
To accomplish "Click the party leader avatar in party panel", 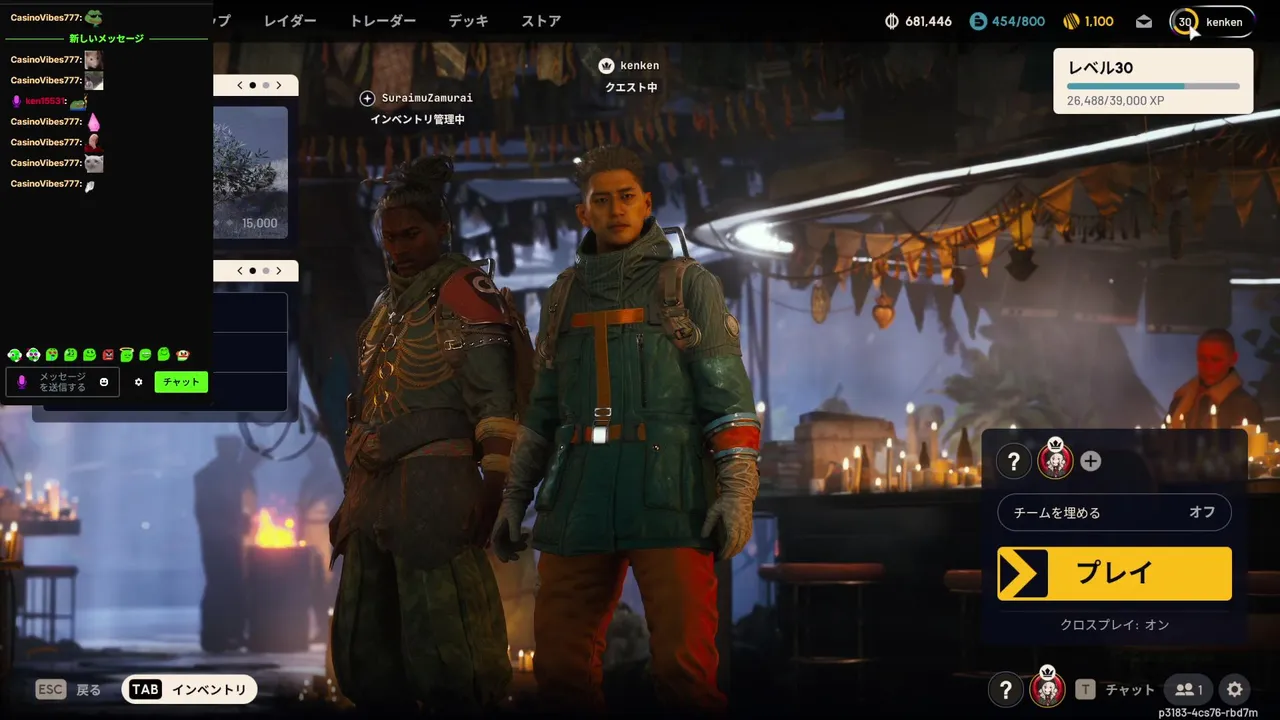I will 1055,460.
